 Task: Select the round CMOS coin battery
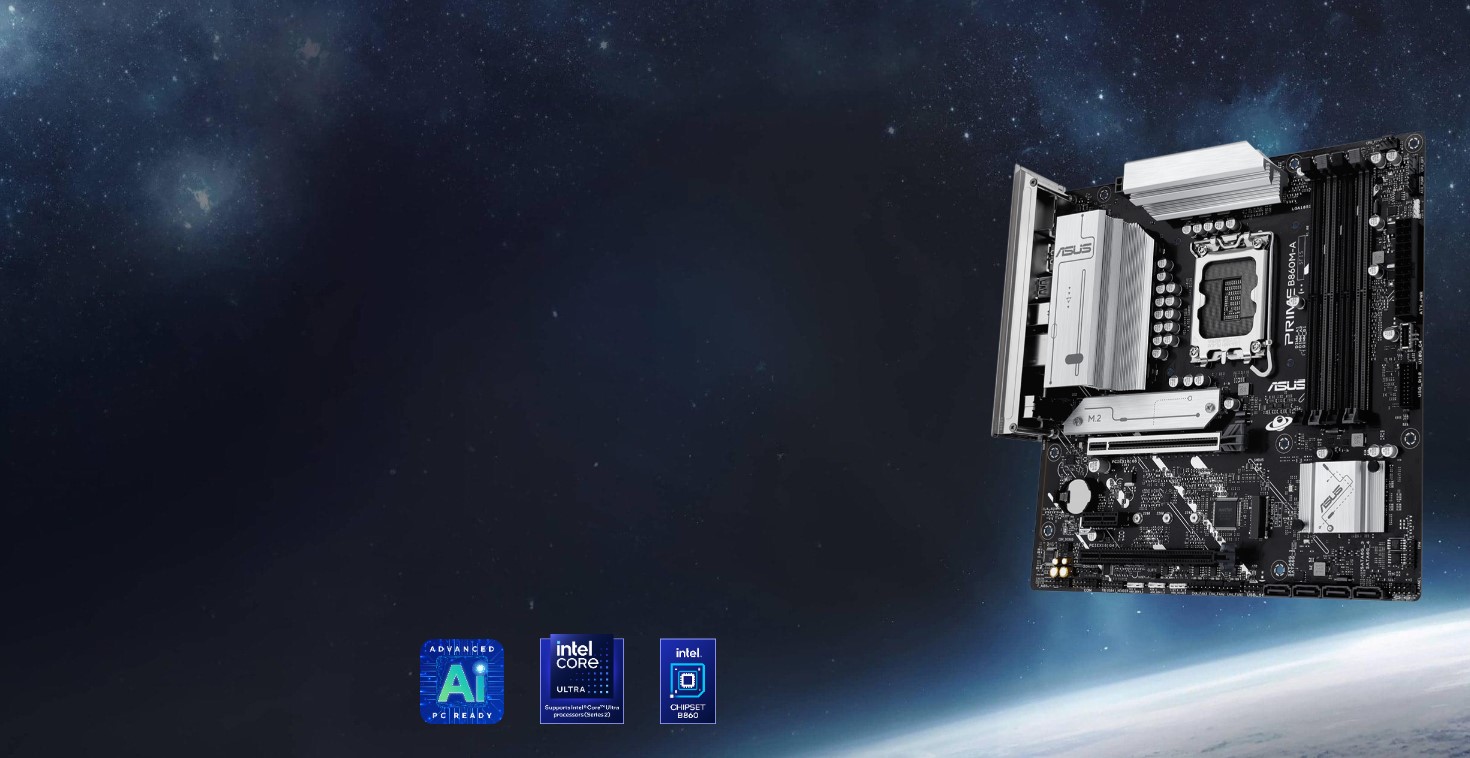click(x=1076, y=495)
